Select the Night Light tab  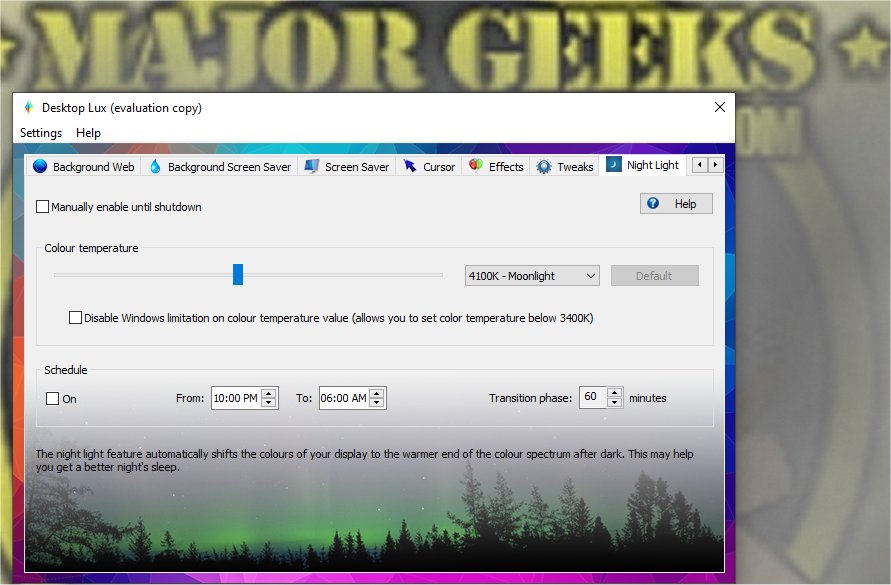[x=643, y=165]
